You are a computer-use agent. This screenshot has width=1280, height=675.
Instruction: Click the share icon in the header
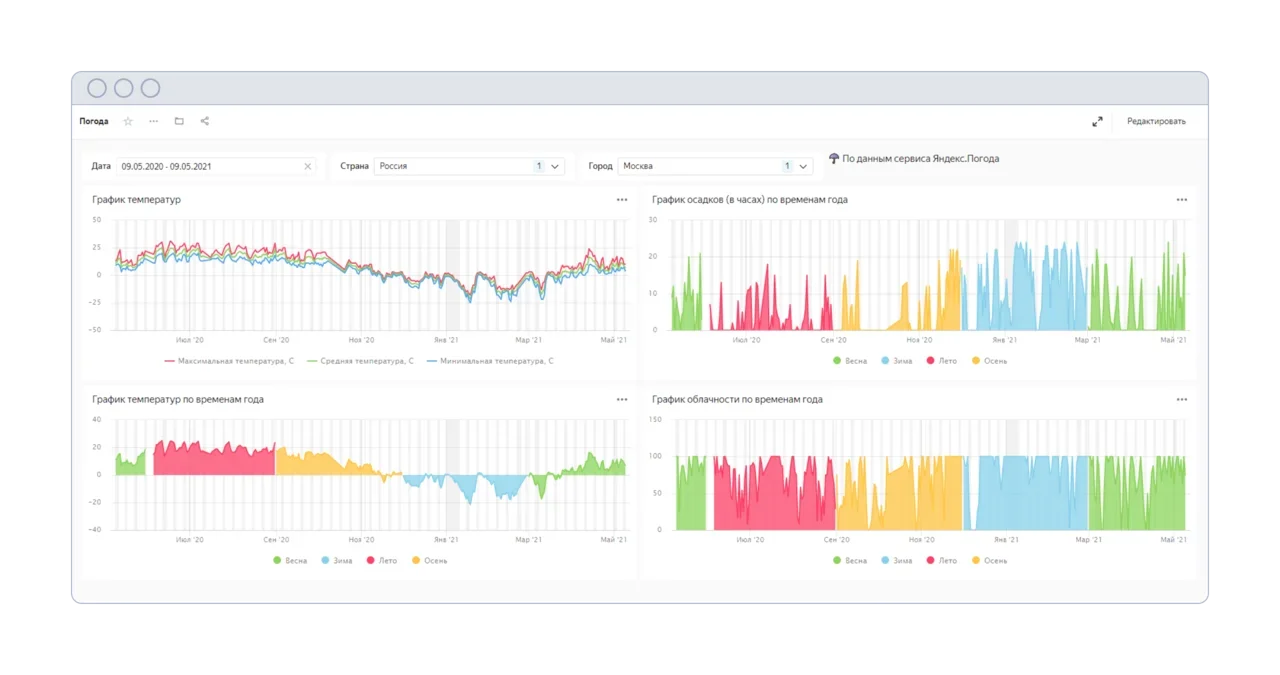pyautogui.click(x=205, y=121)
